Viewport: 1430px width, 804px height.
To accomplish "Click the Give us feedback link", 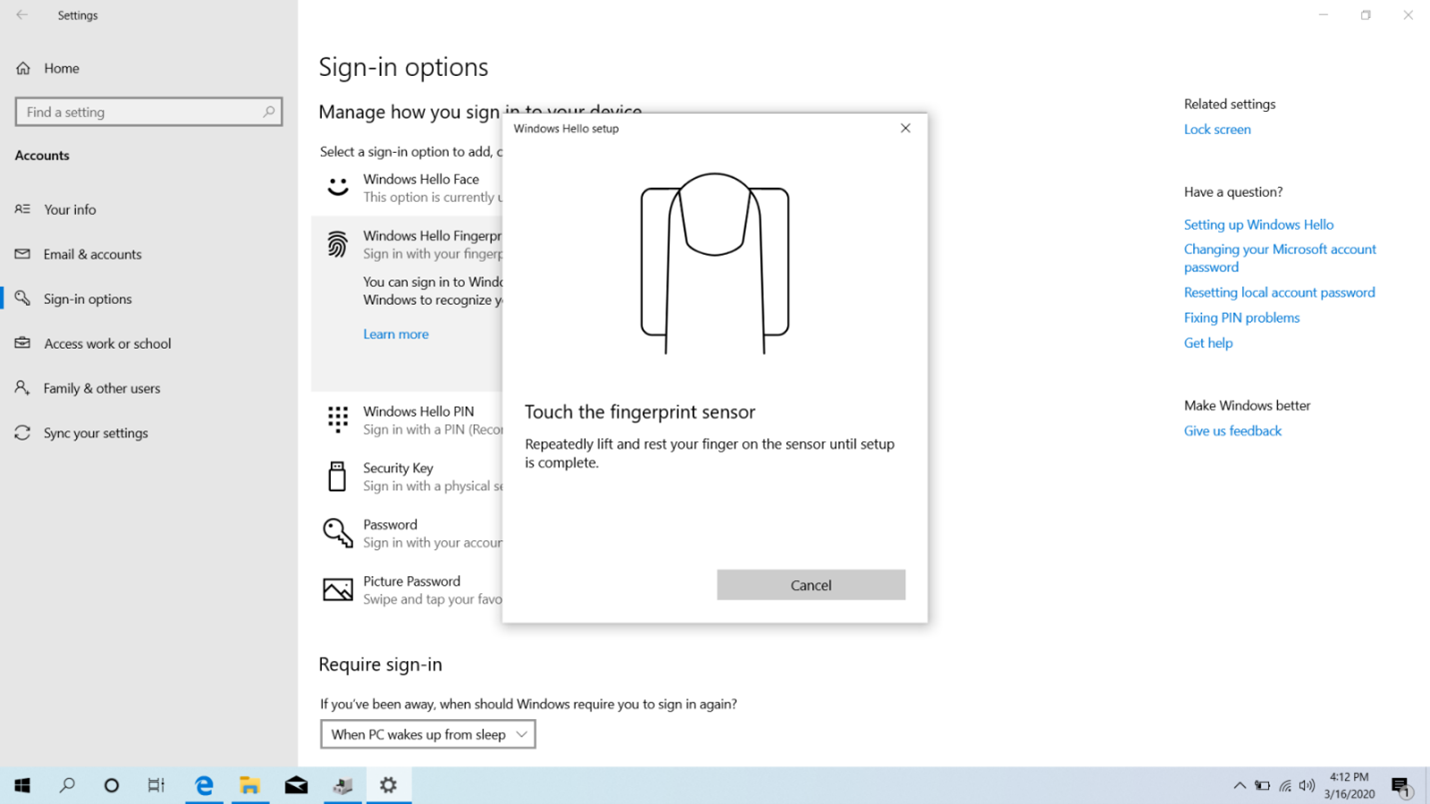I will (1233, 431).
